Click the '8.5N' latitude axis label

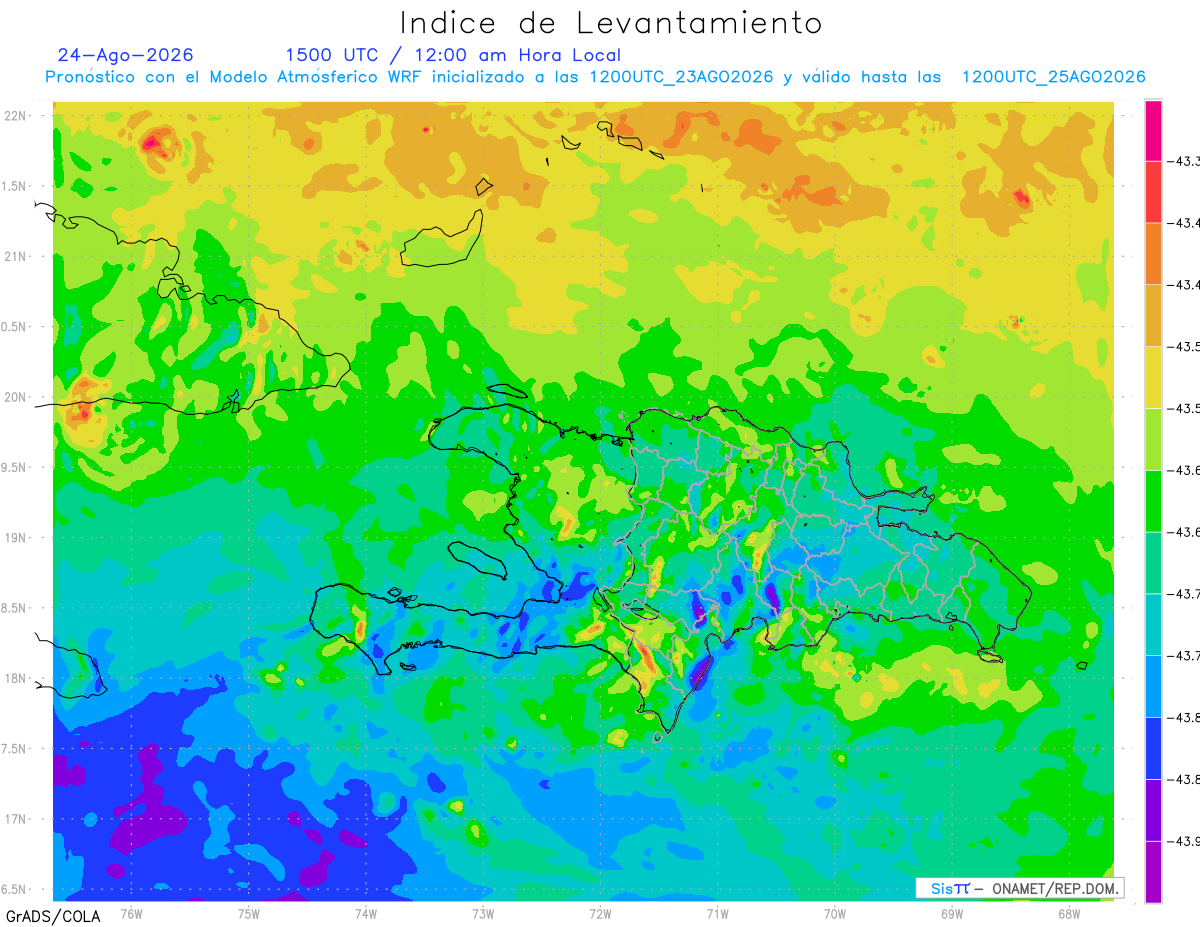[15, 608]
